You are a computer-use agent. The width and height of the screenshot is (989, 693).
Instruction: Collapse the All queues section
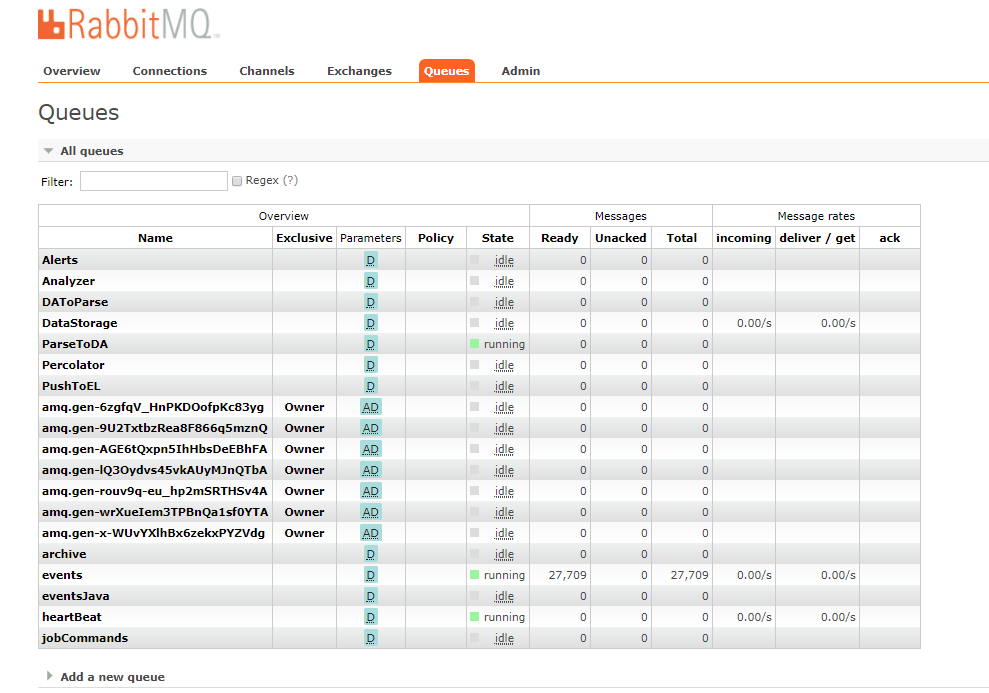pos(92,151)
